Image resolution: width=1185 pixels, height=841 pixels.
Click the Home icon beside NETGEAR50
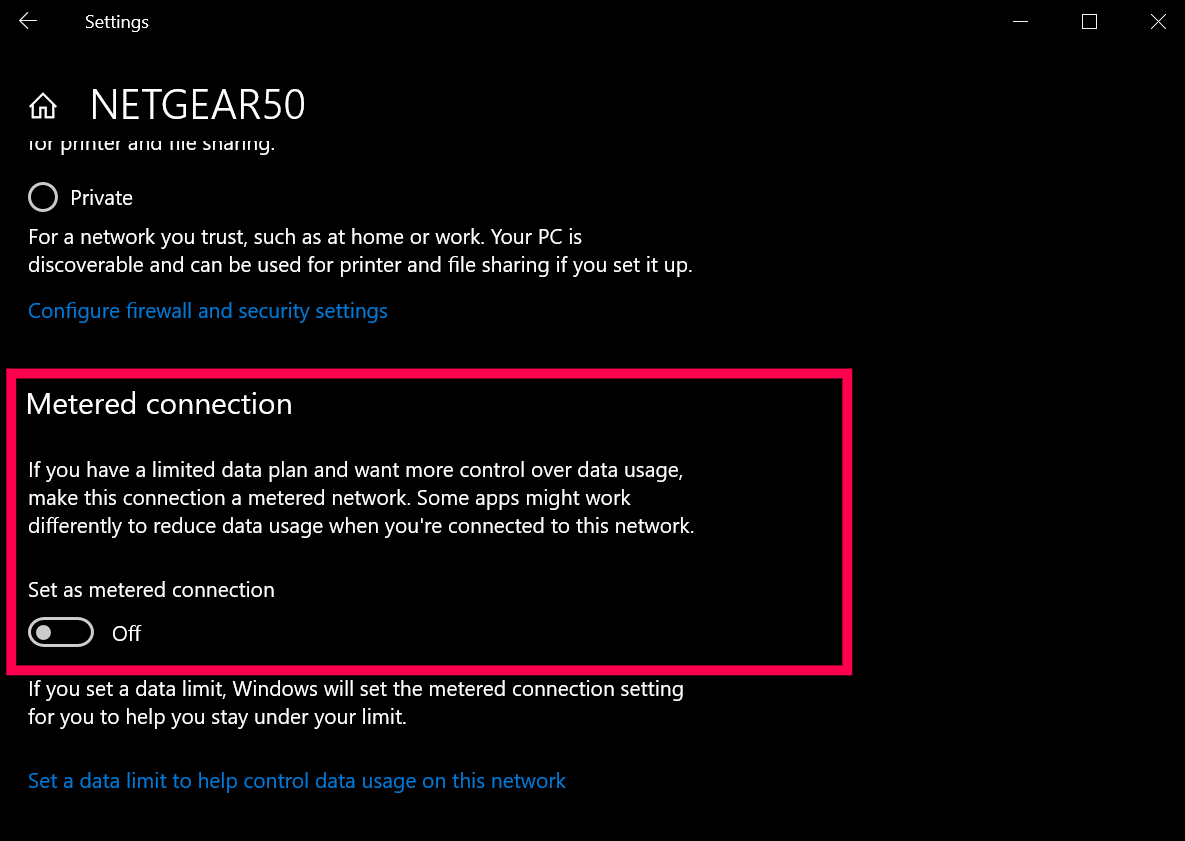pyautogui.click(x=43, y=106)
